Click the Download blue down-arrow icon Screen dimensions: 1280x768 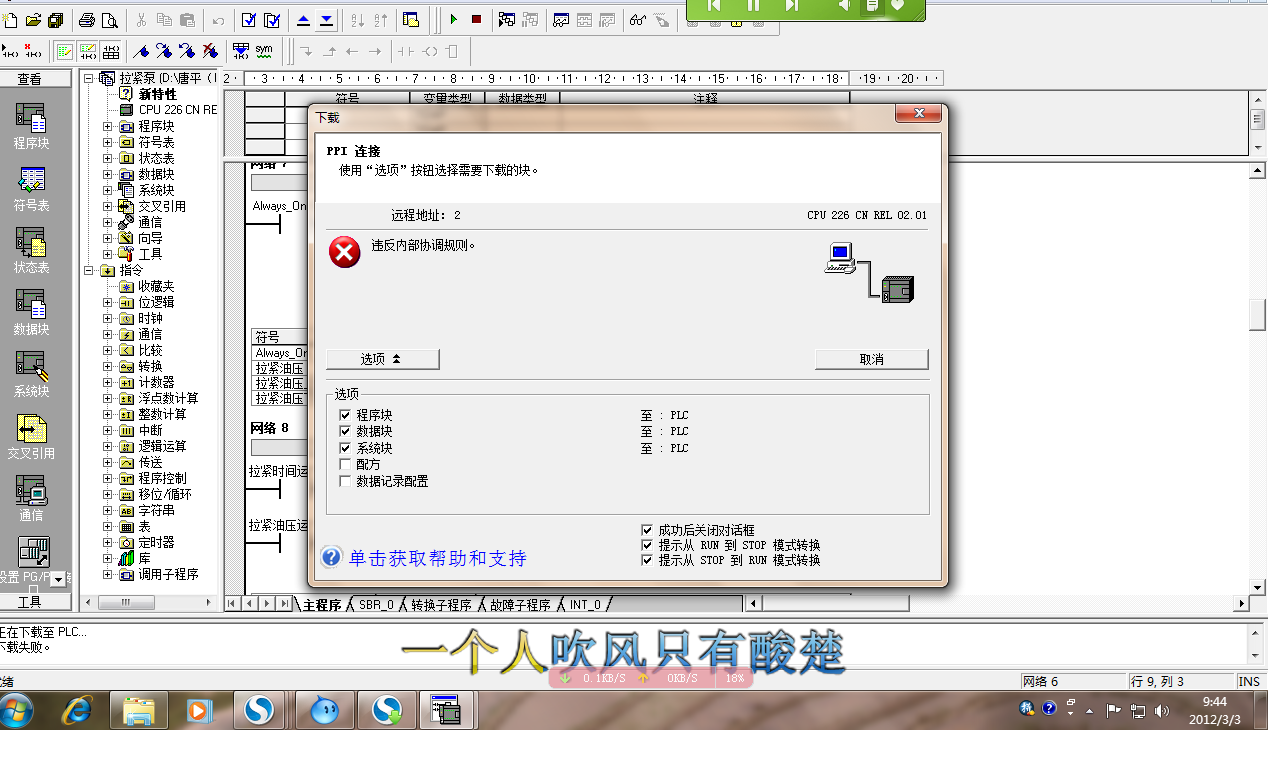[x=326, y=20]
